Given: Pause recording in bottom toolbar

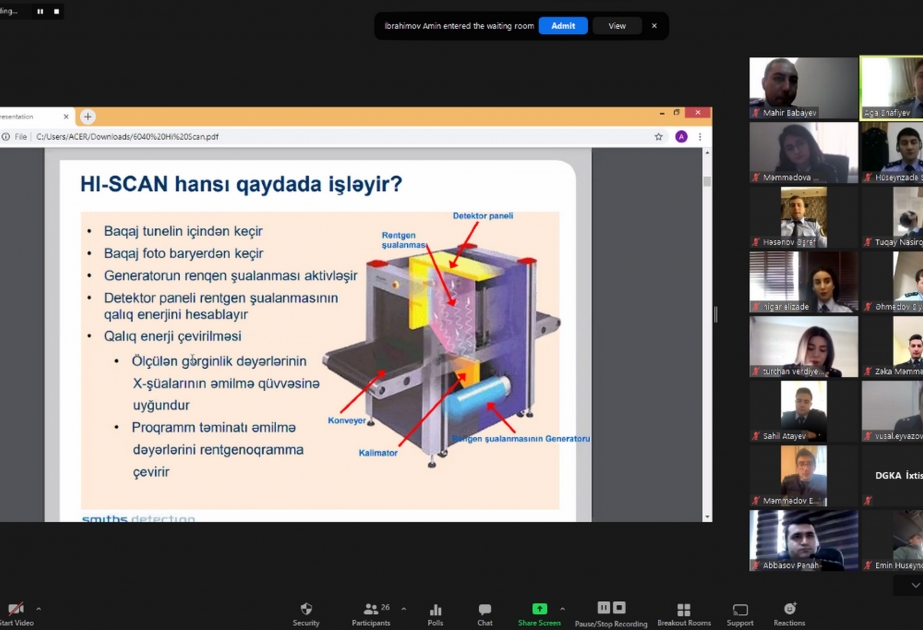Looking at the screenshot, I should point(603,608).
